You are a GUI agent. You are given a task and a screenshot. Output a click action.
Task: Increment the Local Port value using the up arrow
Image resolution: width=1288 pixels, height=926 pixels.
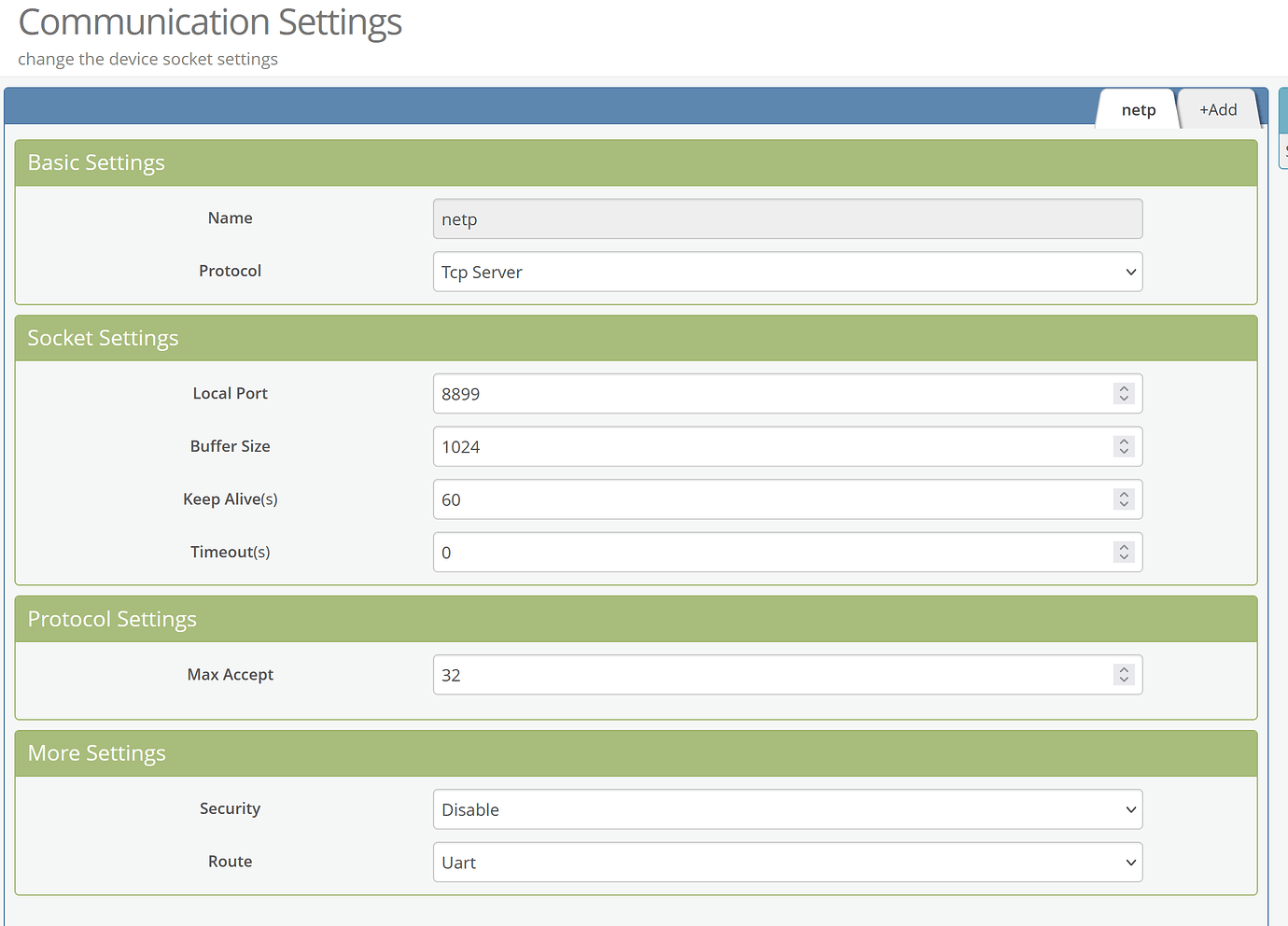1124,388
